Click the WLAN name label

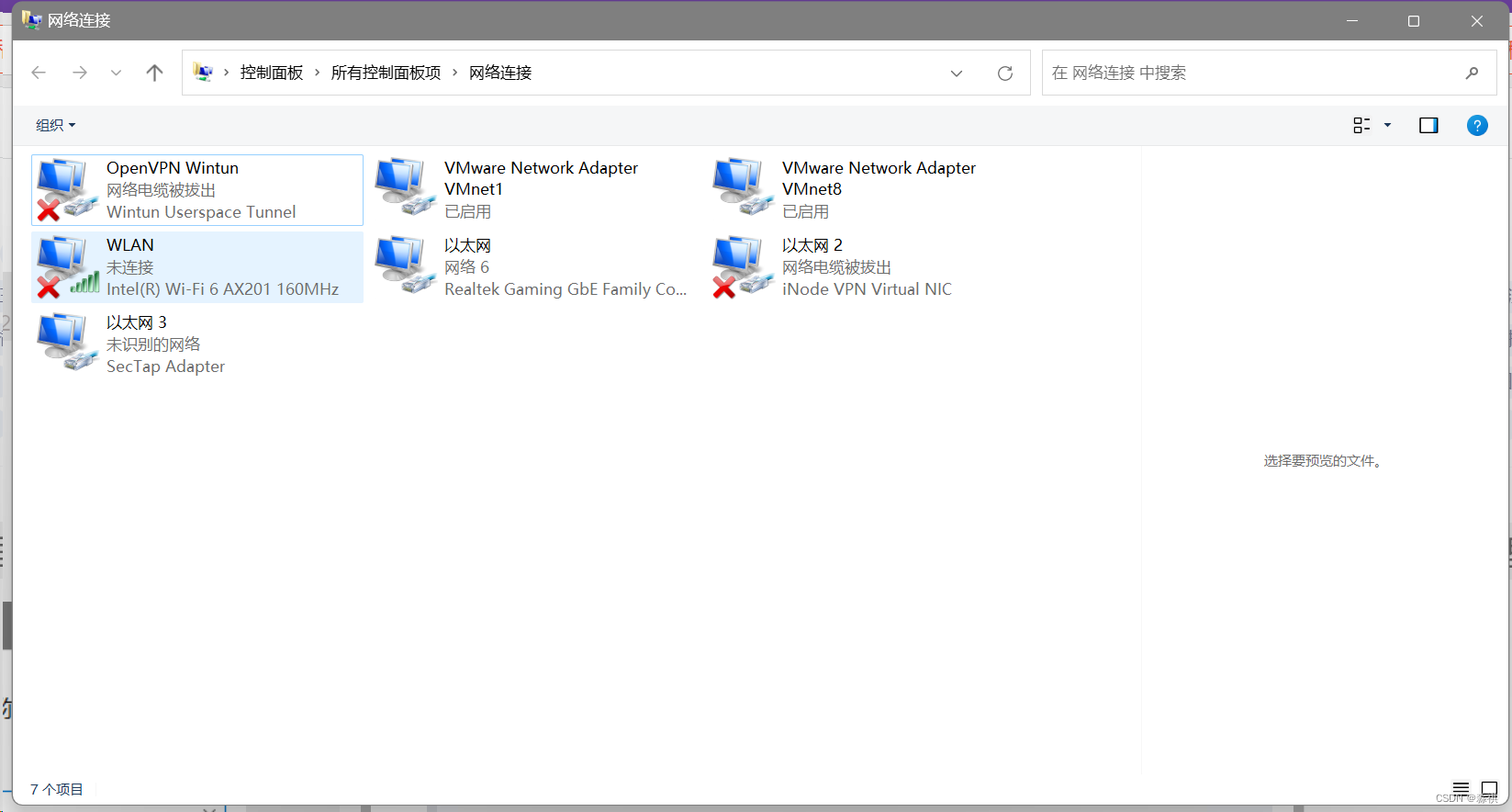point(130,245)
